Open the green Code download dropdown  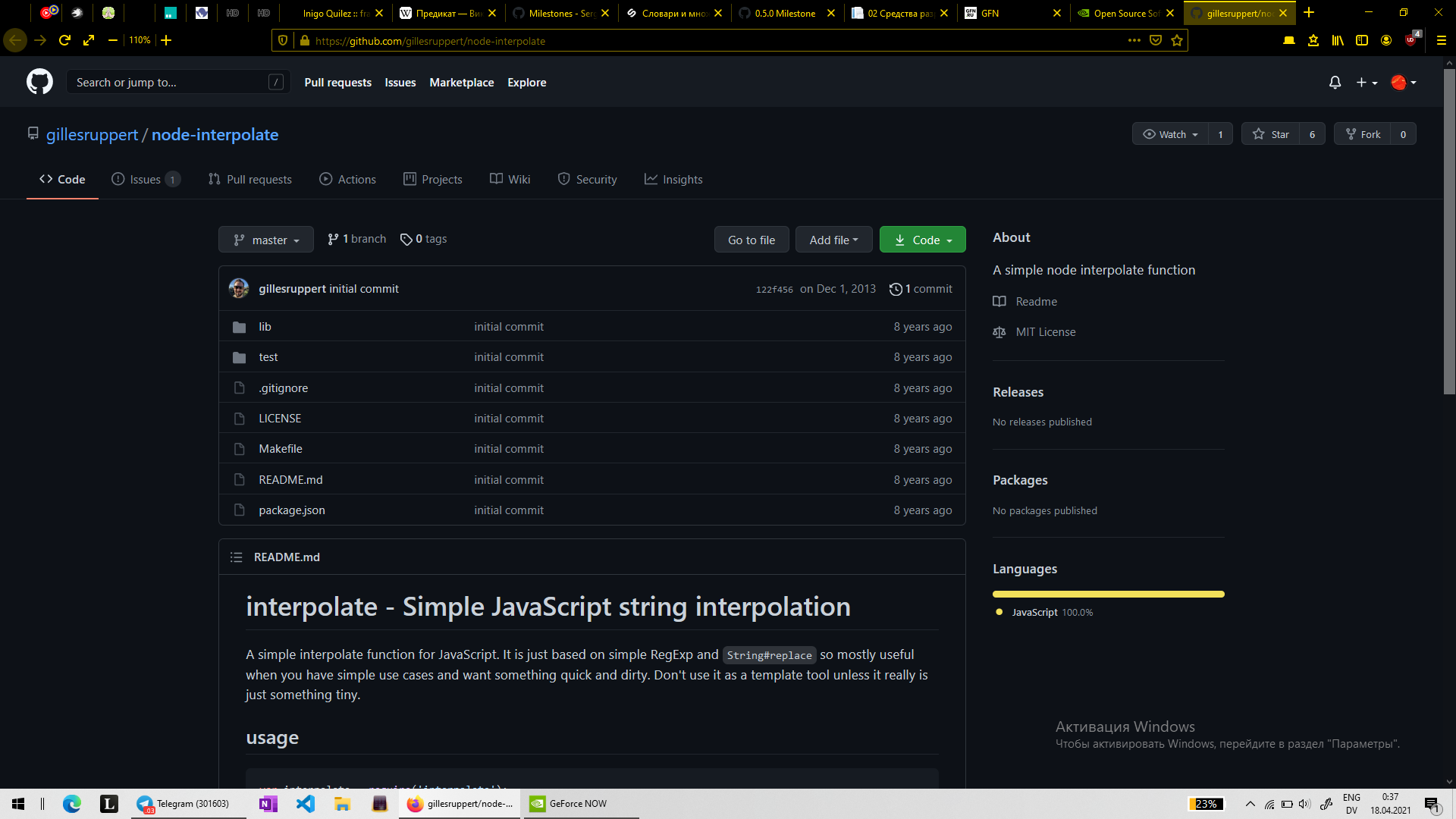click(x=922, y=240)
